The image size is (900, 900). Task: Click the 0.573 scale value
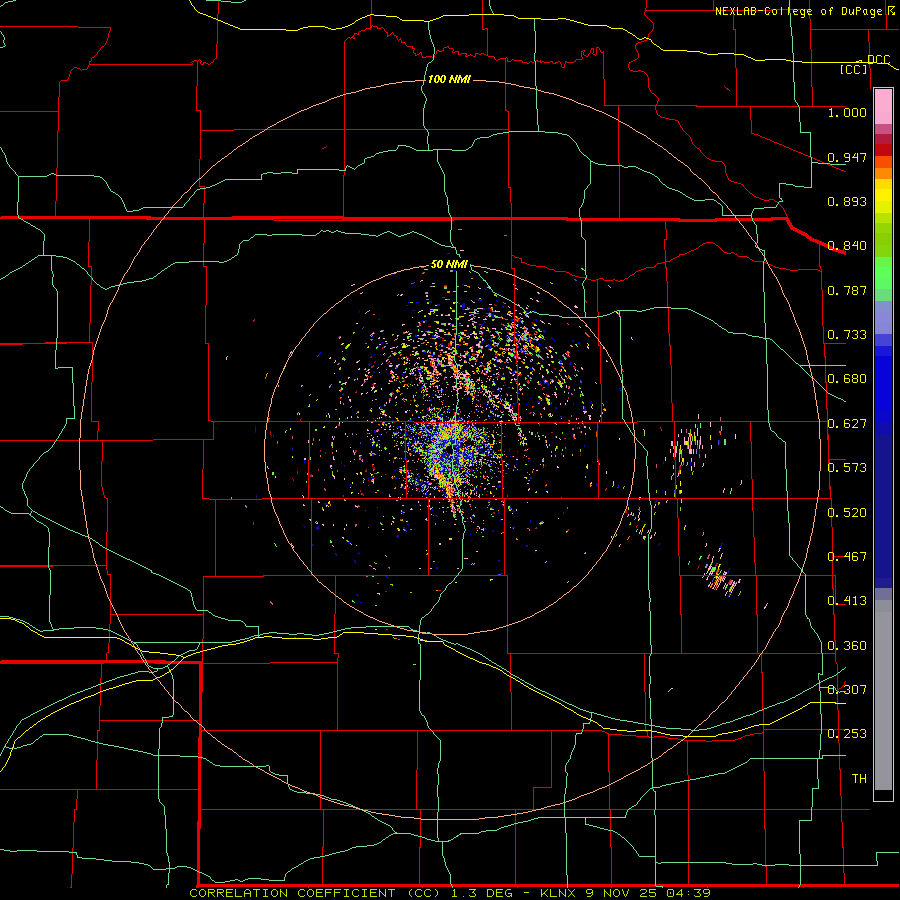(847, 468)
